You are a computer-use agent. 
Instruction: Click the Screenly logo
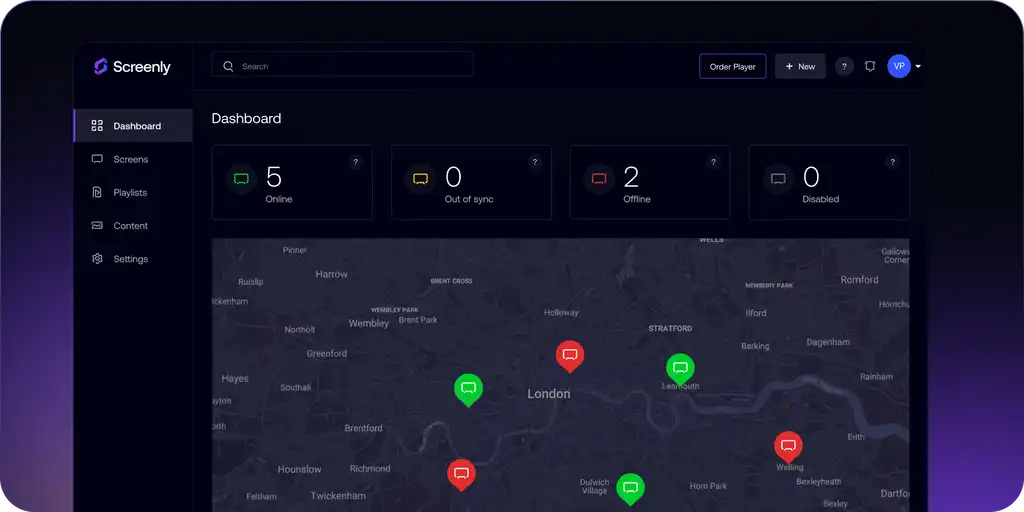(132, 67)
